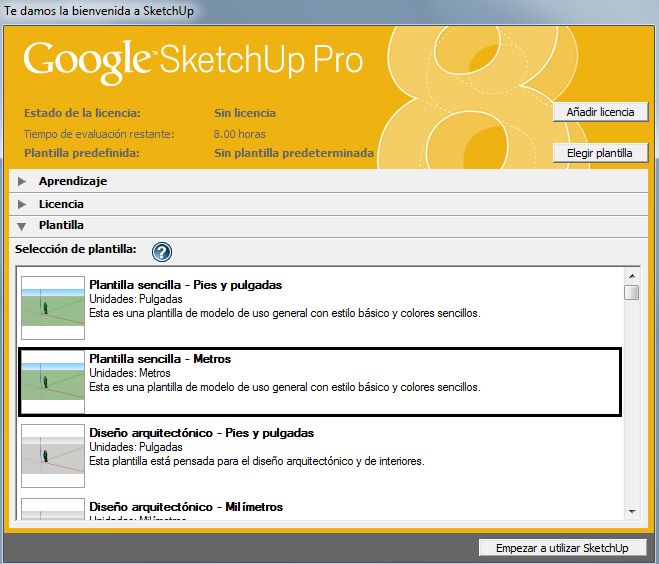Click the 'Unidades: Metros' line
The width and height of the screenshot is (659, 564).
(x=130, y=373)
